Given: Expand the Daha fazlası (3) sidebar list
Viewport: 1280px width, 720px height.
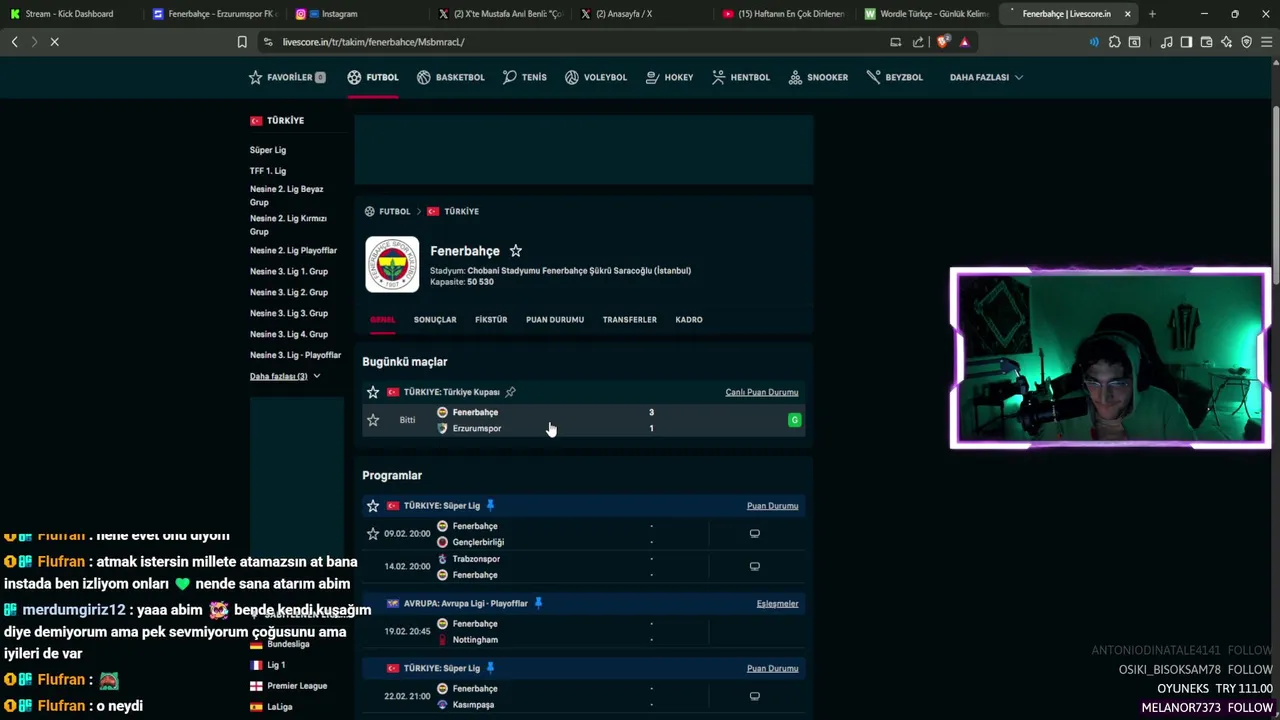Looking at the screenshot, I should click(284, 377).
